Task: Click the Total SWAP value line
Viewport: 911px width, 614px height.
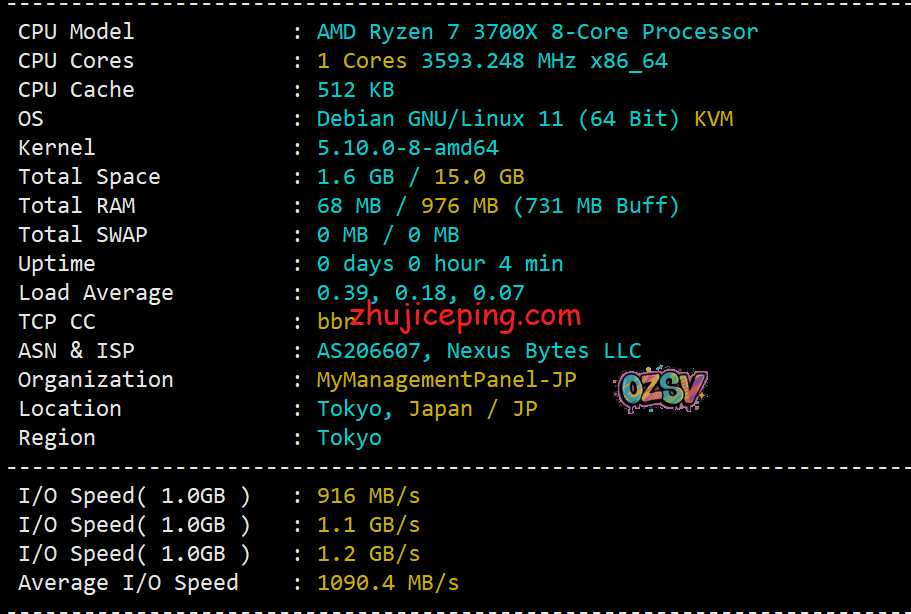Action: (388, 235)
